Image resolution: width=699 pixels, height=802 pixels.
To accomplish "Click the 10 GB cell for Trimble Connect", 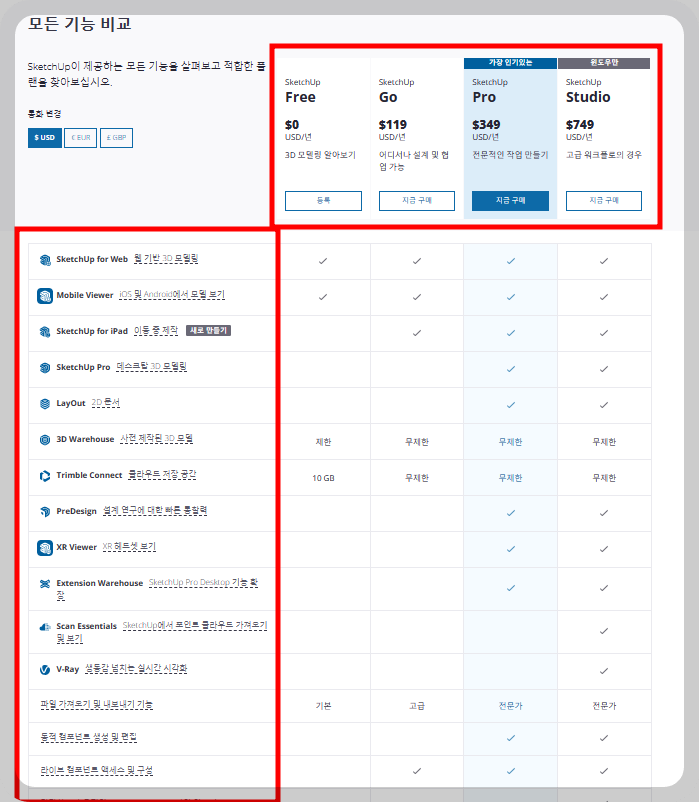I will 323,478.
